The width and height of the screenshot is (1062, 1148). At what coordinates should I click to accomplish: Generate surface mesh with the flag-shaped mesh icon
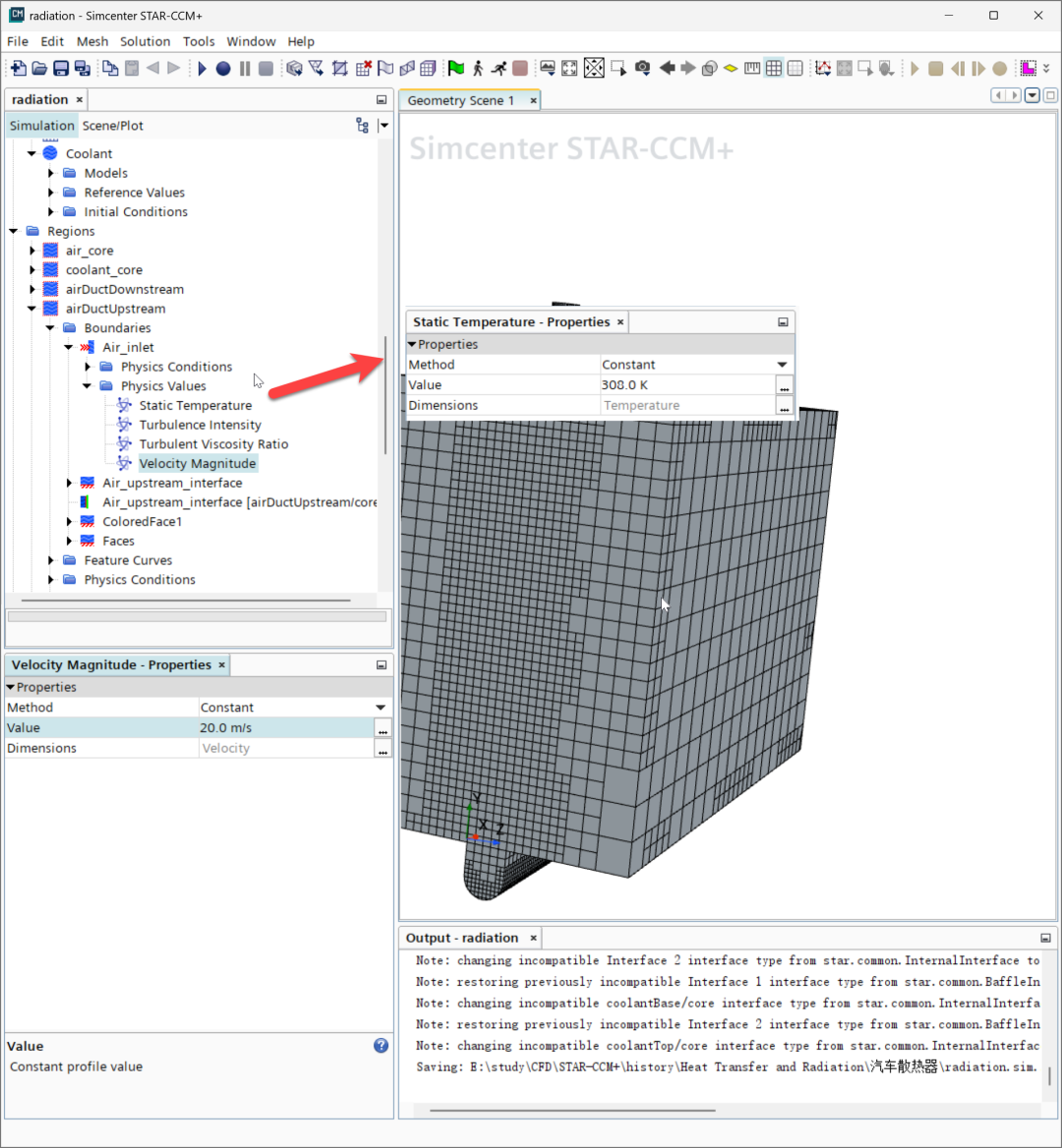(x=385, y=68)
